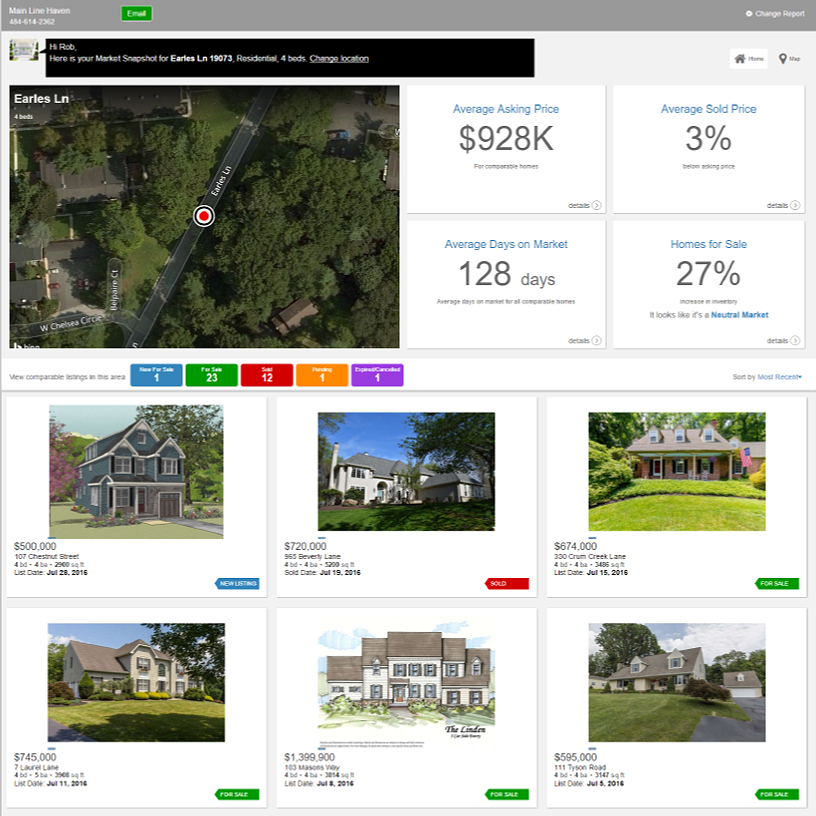Filter by Sold 12 listings
This screenshot has width=816, height=816.
(266, 375)
